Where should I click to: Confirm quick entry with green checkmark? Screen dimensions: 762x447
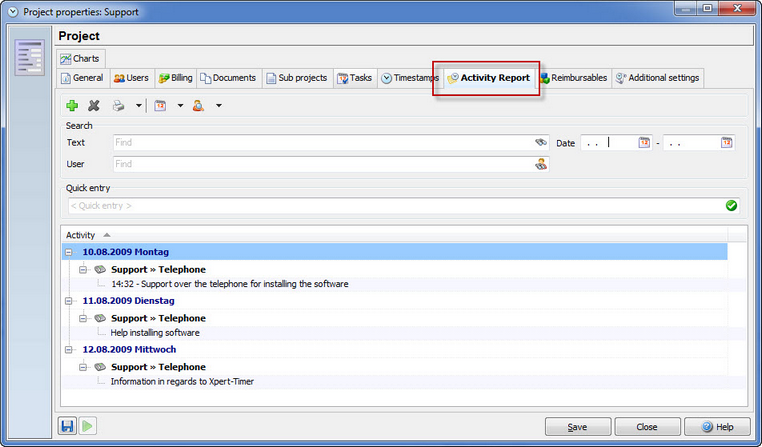731,206
